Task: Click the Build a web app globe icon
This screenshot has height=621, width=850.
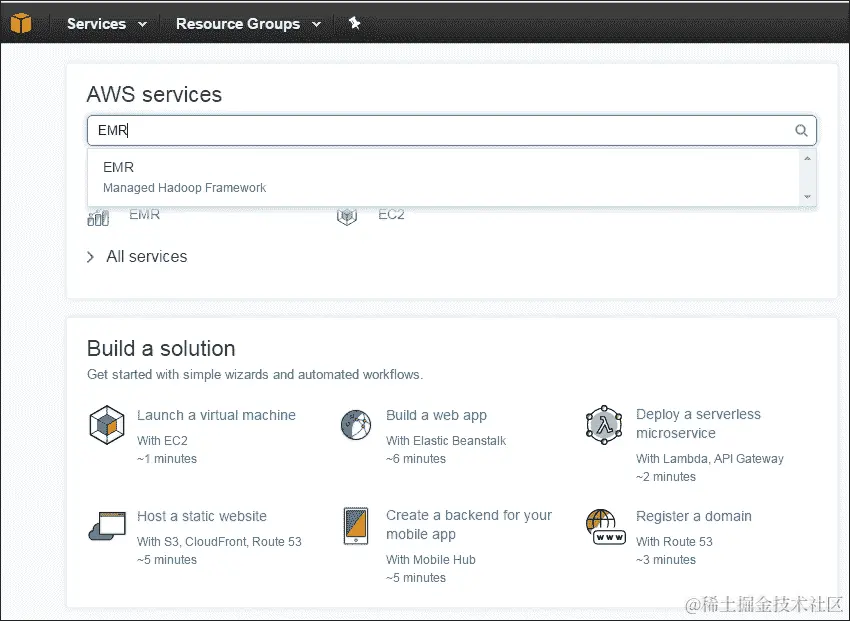Action: coord(356,424)
